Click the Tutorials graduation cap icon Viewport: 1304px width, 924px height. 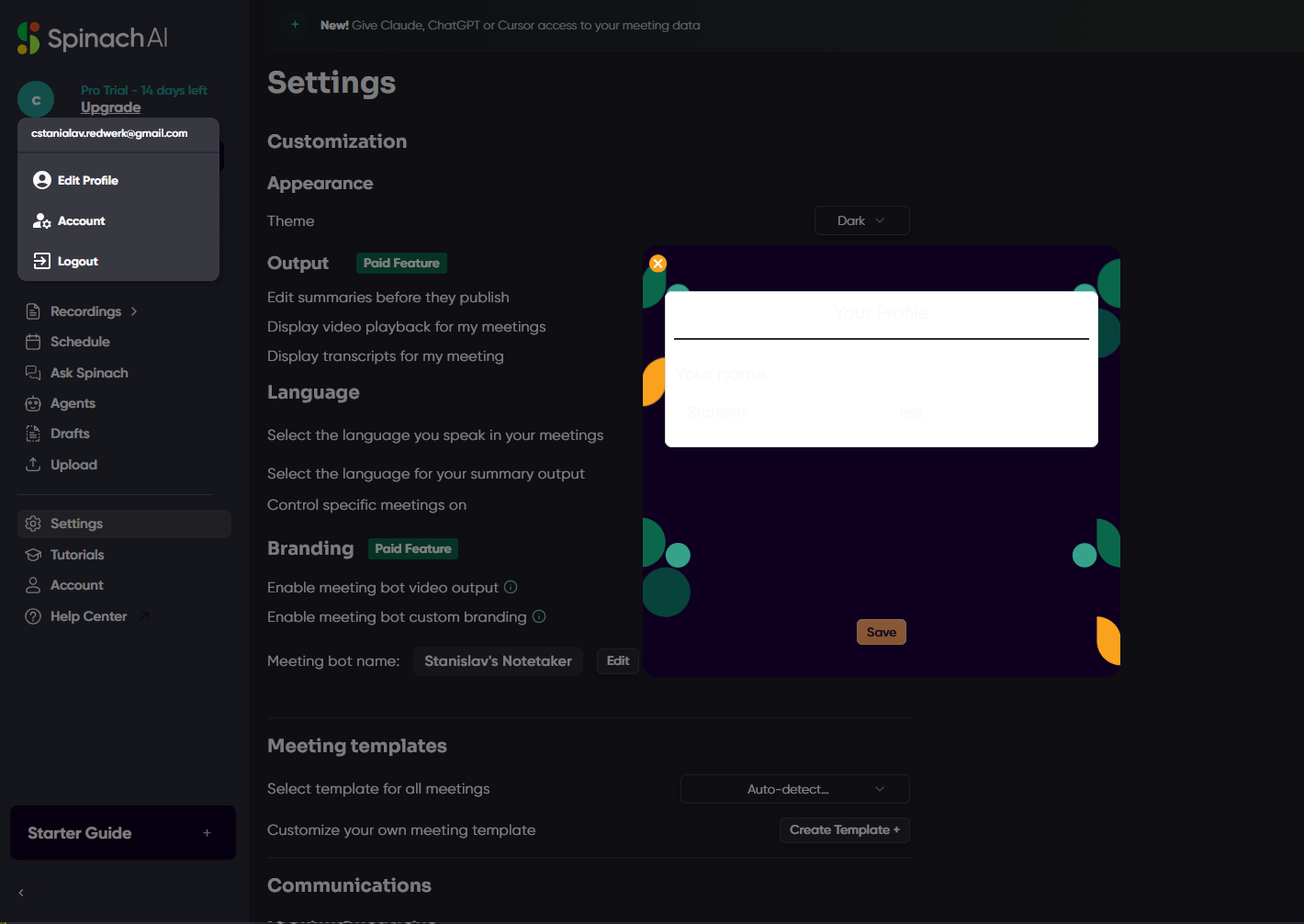click(x=33, y=555)
